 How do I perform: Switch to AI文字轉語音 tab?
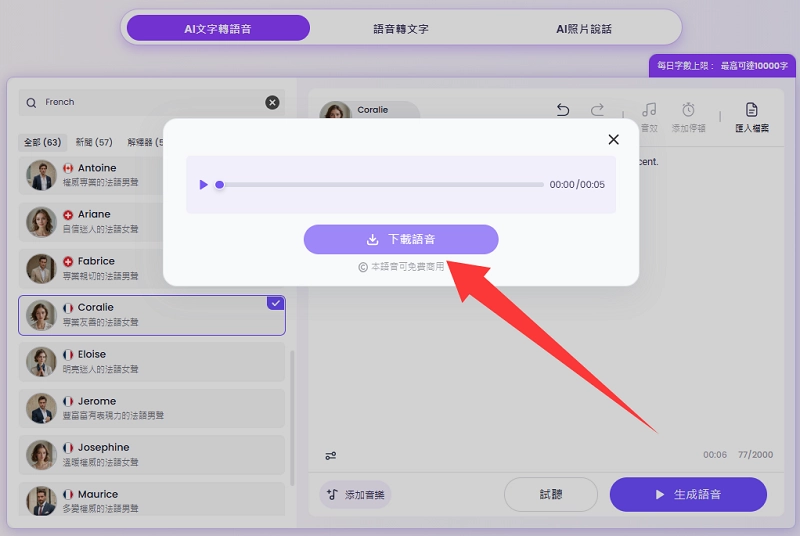[218, 29]
